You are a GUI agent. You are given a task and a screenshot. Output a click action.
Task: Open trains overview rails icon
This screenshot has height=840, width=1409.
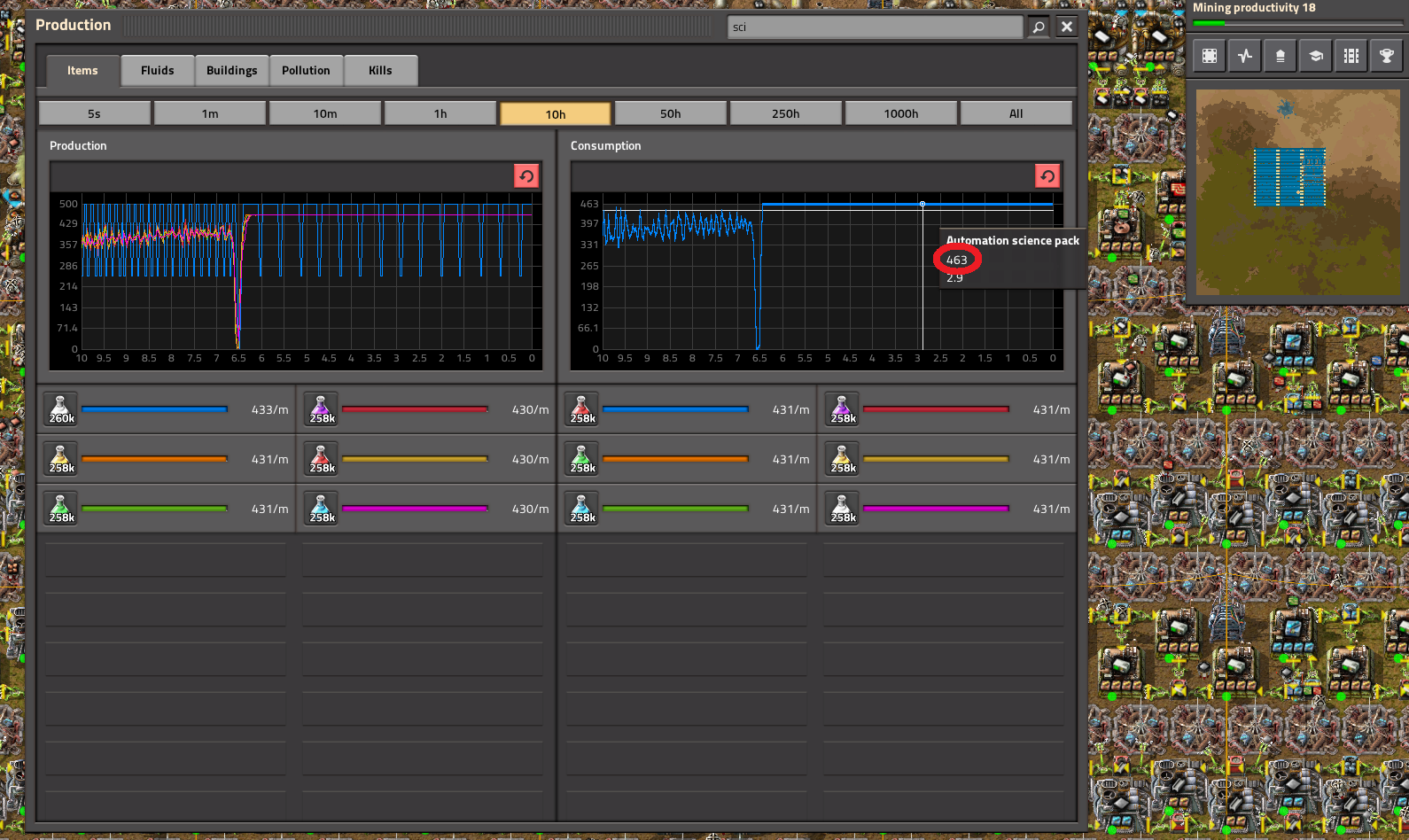coord(1351,56)
